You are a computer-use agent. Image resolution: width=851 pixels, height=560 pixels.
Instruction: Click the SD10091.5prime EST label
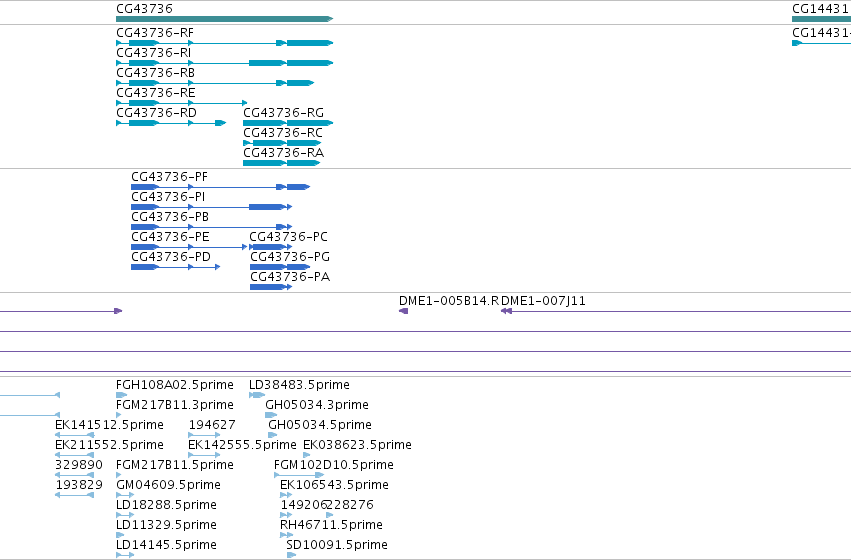pos(337,546)
